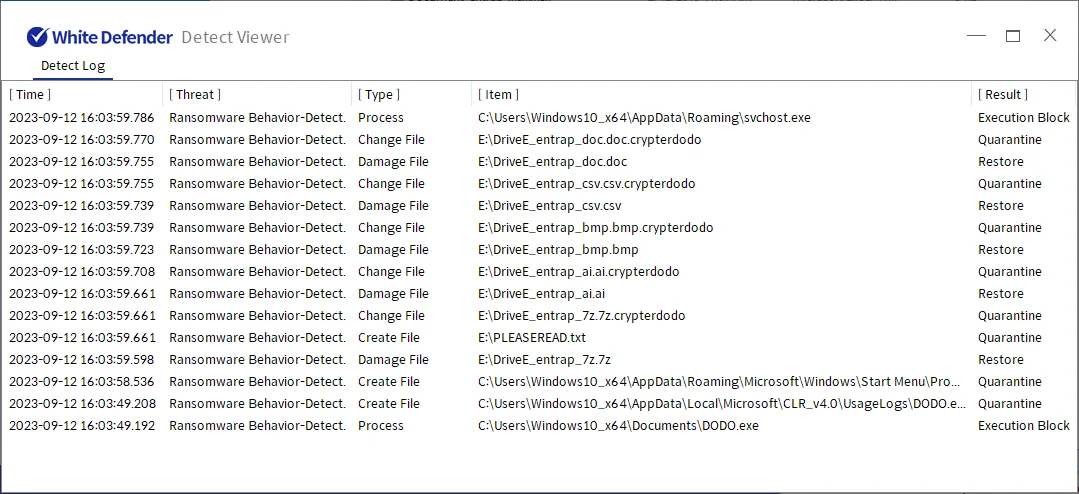Click the Result column header
Screen dimensions: 1079x494
1002,95
